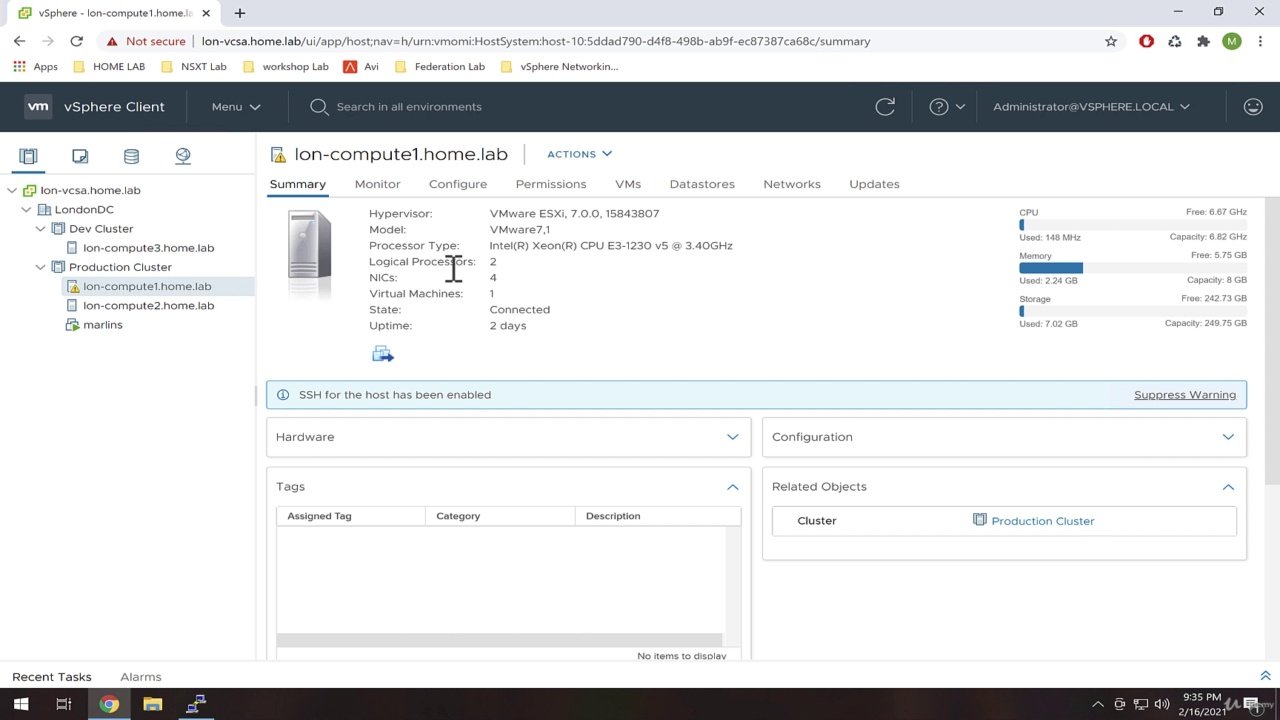
Task: Open Task View on the taskbar
Action: tap(64, 704)
